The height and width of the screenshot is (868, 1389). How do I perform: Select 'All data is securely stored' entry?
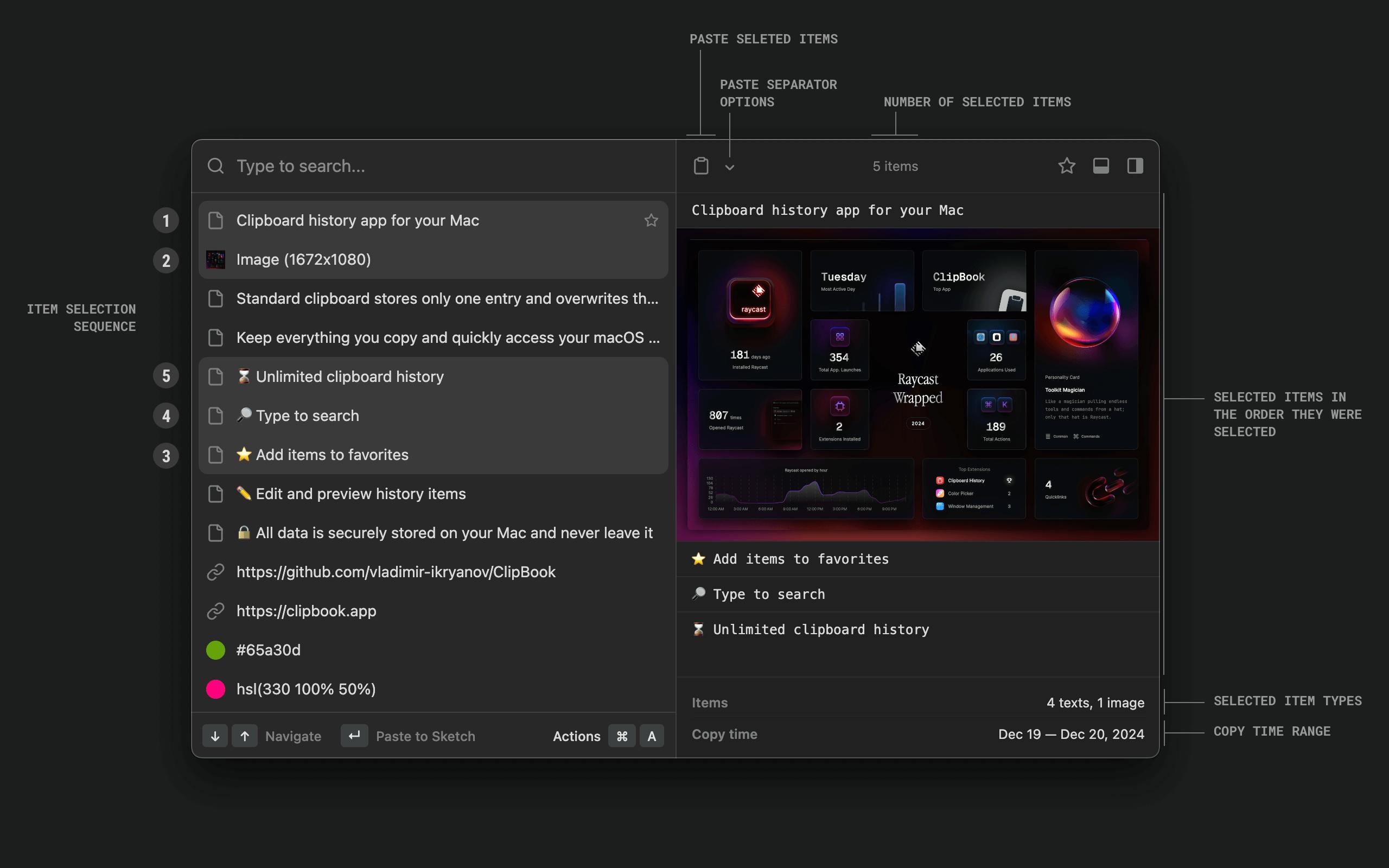click(434, 533)
